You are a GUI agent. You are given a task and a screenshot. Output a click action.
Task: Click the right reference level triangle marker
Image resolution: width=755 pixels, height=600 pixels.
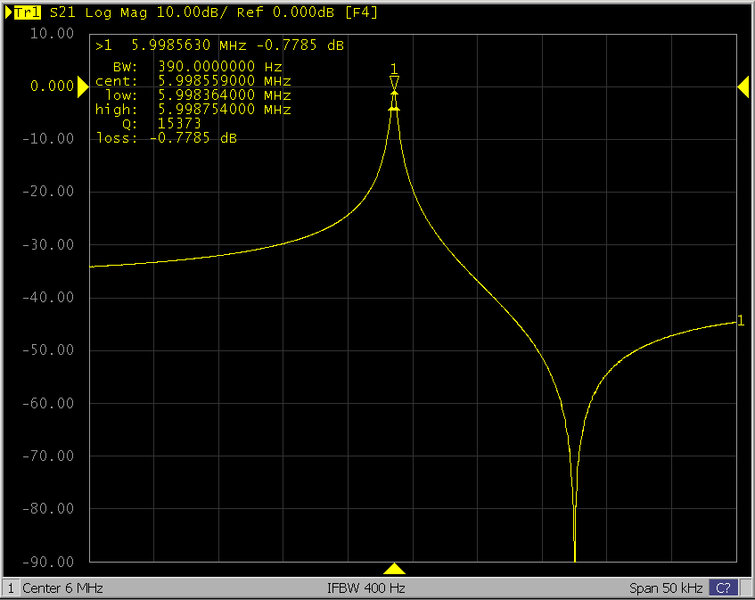[x=743, y=87]
